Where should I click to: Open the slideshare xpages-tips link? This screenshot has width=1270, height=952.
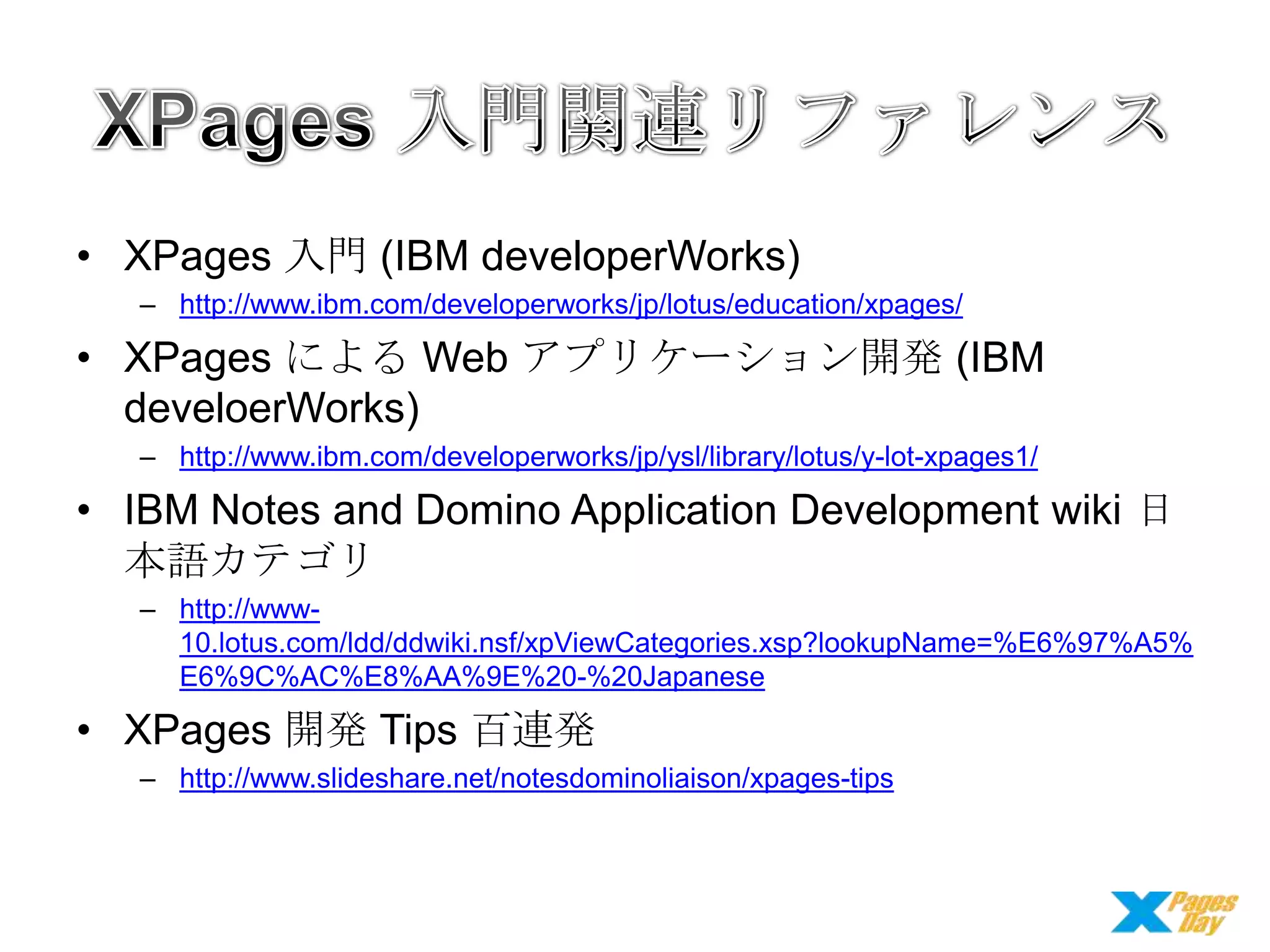point(536,778)
